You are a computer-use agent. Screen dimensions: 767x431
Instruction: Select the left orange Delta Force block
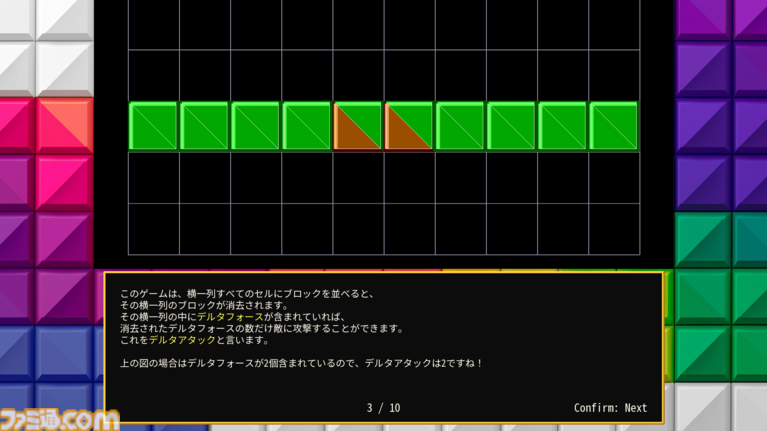[357, 126]
